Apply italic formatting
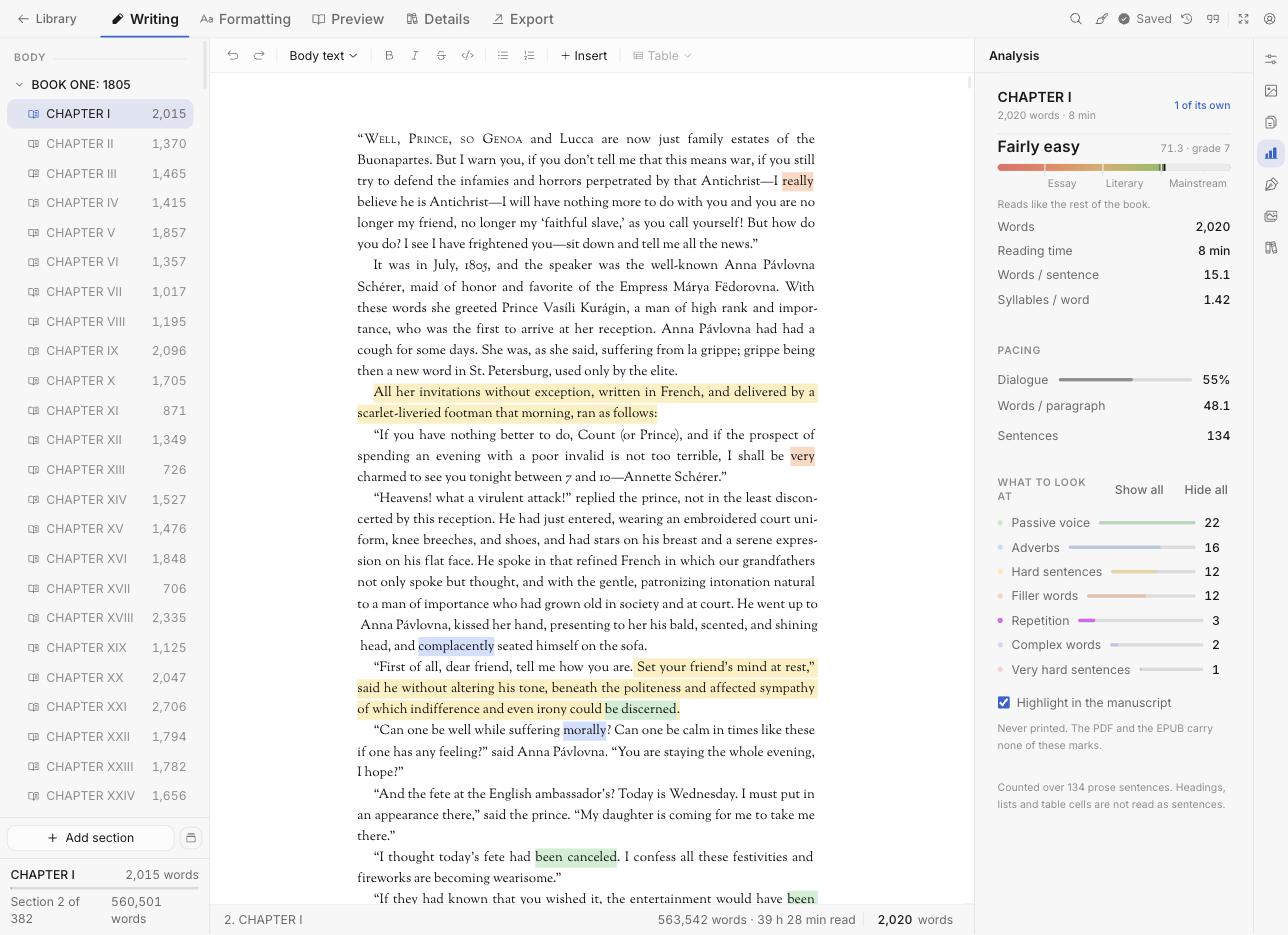 coord(415,56)
